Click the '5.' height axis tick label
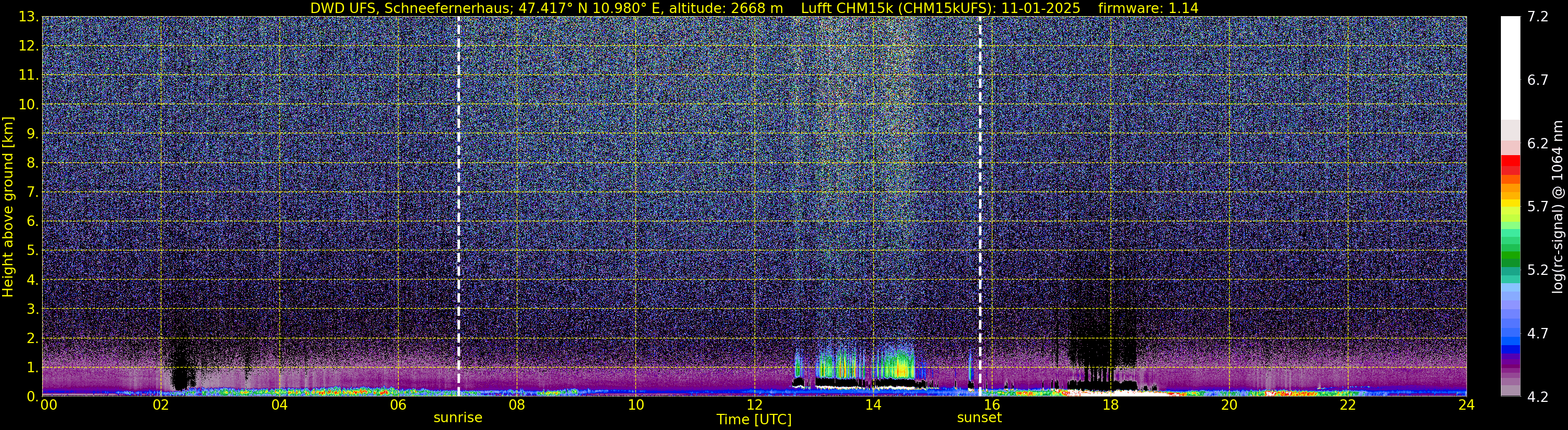The height and width of the screenshot is (430, 1568). tap(32, 251)
